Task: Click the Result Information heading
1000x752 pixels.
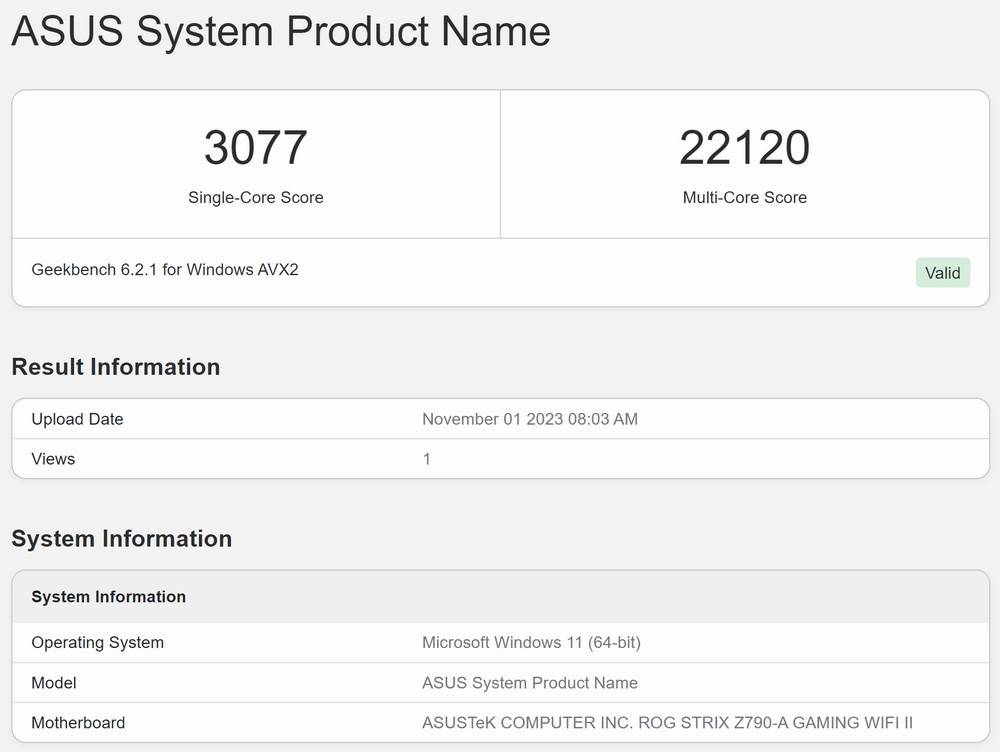Action: coord(116,367)
